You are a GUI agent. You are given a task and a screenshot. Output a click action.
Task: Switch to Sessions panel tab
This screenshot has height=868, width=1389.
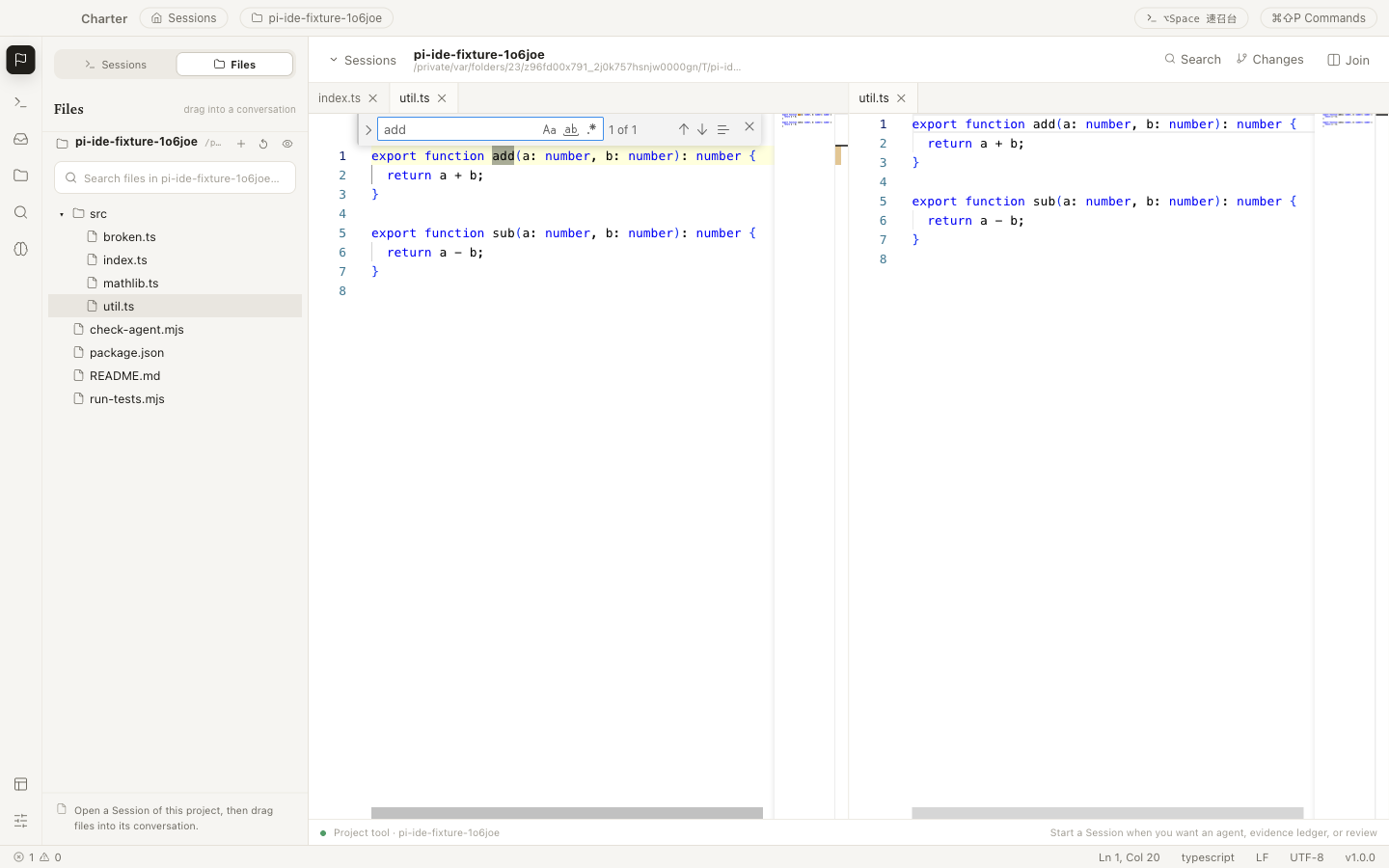[116, 65]
